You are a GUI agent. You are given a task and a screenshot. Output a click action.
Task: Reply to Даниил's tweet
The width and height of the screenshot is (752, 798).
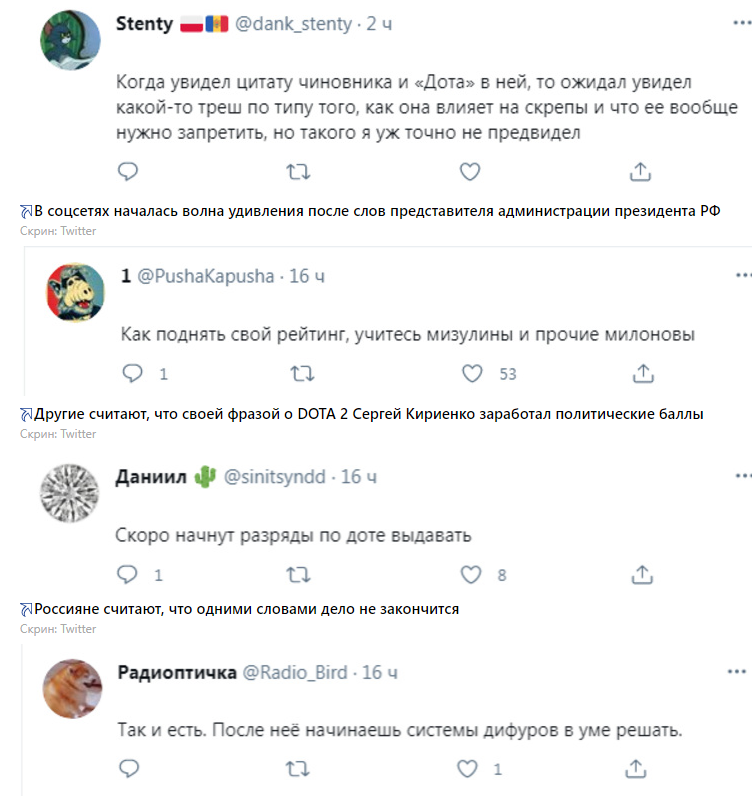(x=128, y=575)
